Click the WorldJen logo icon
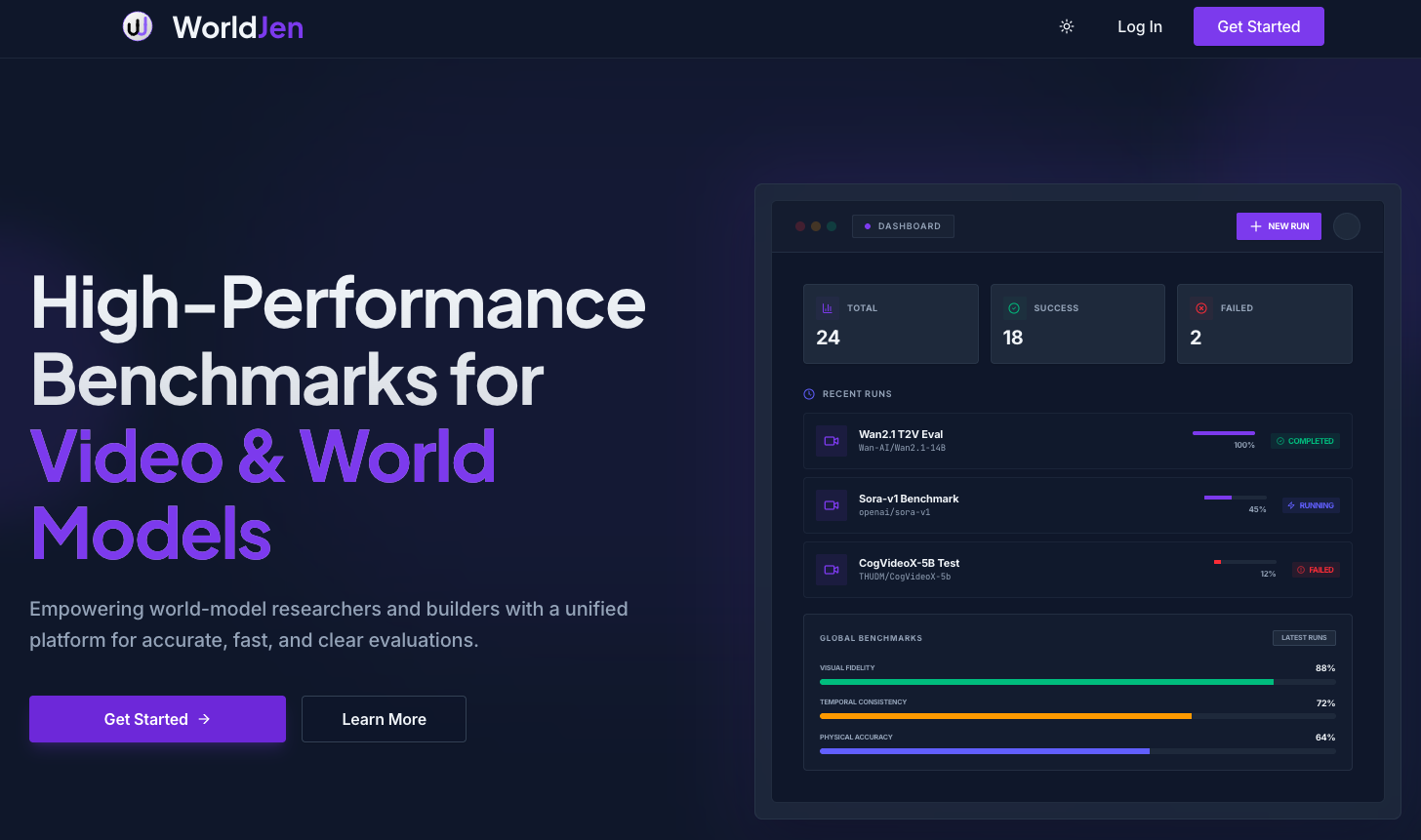 [138, 26]
